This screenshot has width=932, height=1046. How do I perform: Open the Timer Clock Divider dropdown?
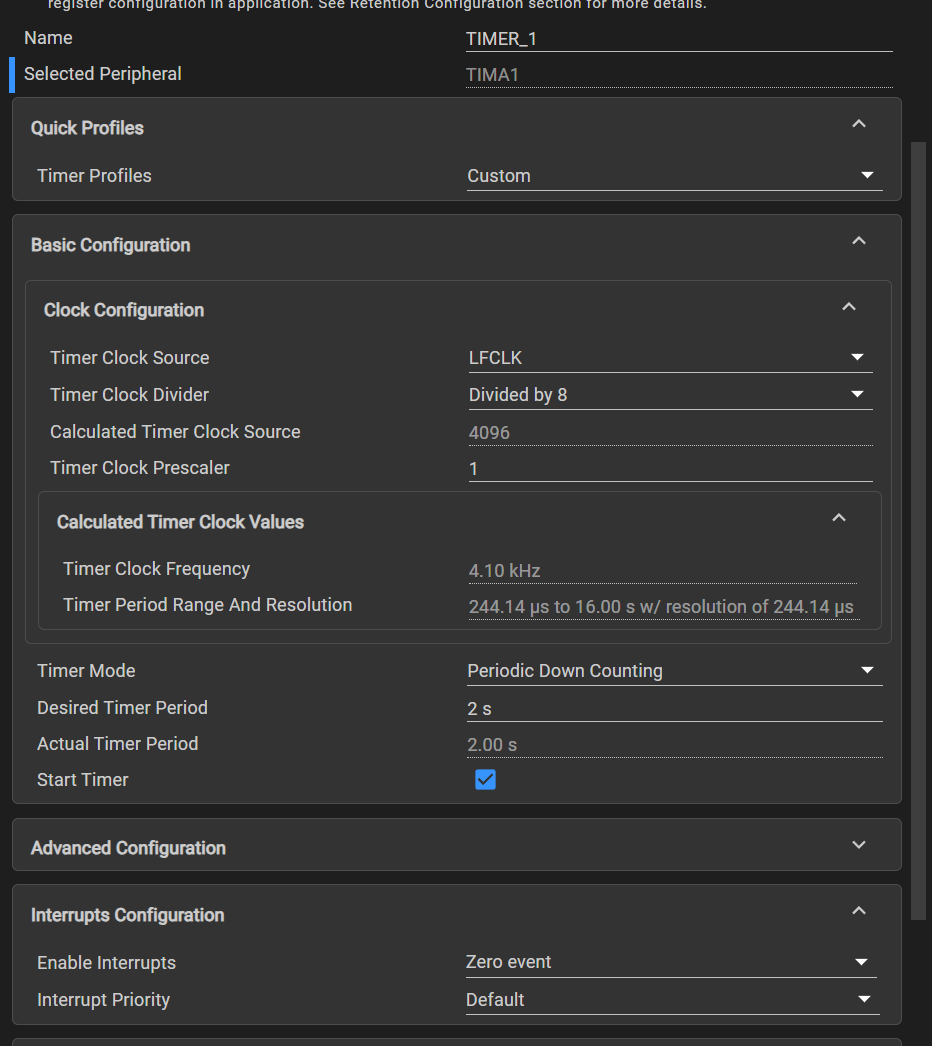pyautogui.click(x=670, y=395)
